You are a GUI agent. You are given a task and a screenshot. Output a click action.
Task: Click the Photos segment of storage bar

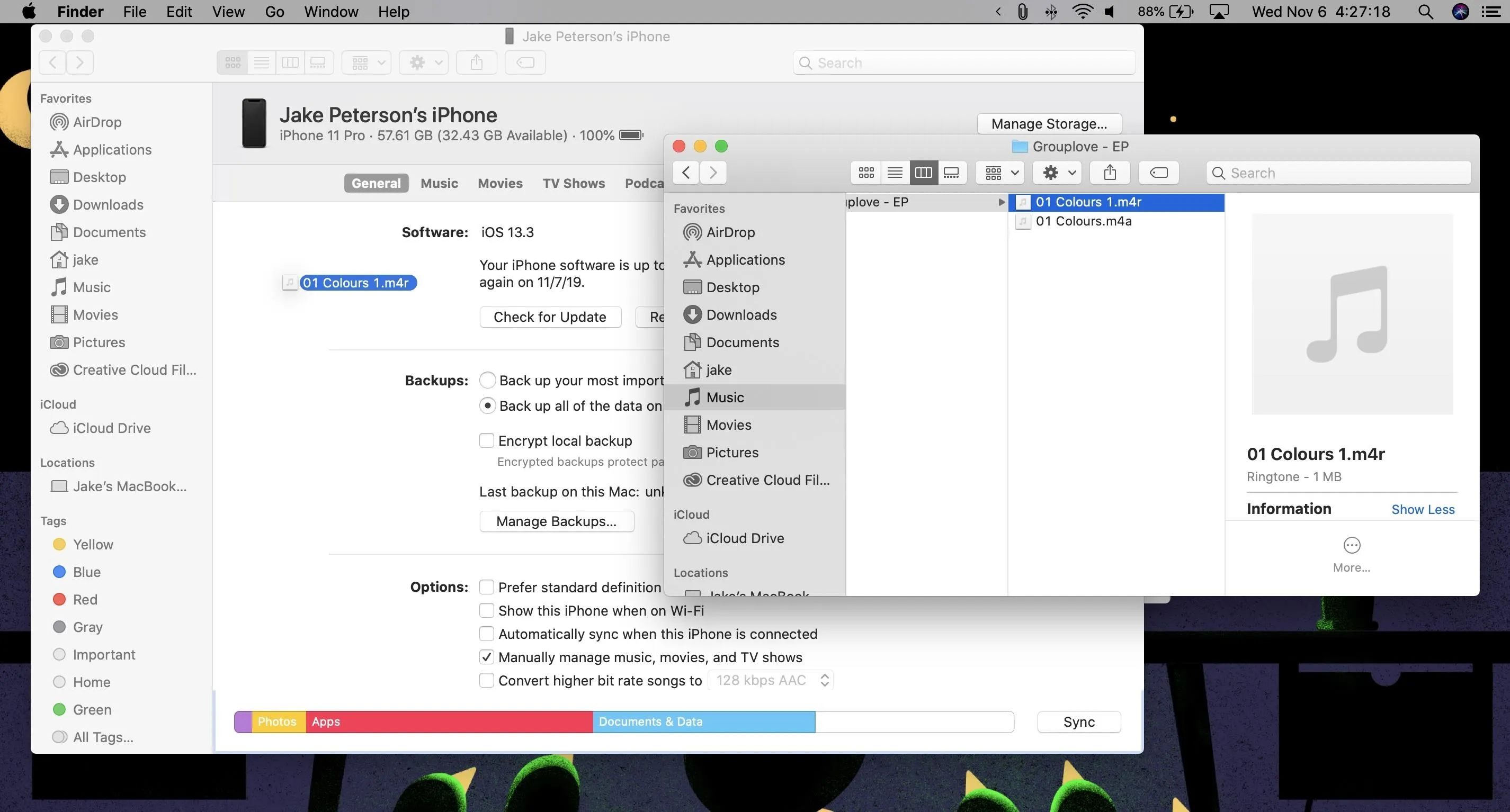point(279,722)
